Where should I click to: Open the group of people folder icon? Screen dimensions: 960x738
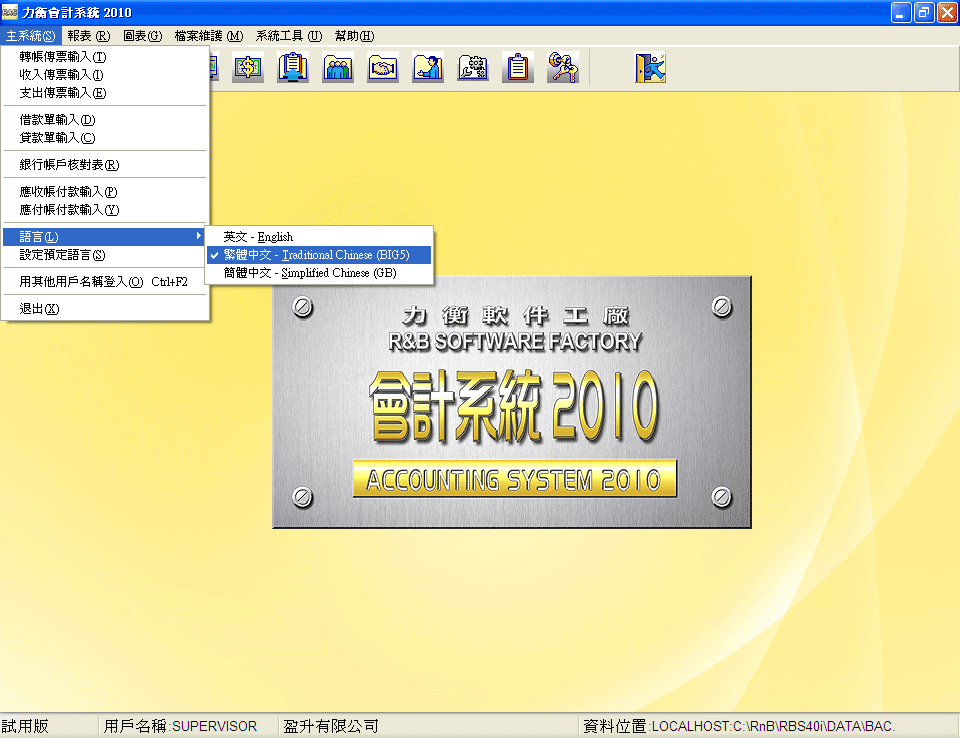click(x=338, y=67)
